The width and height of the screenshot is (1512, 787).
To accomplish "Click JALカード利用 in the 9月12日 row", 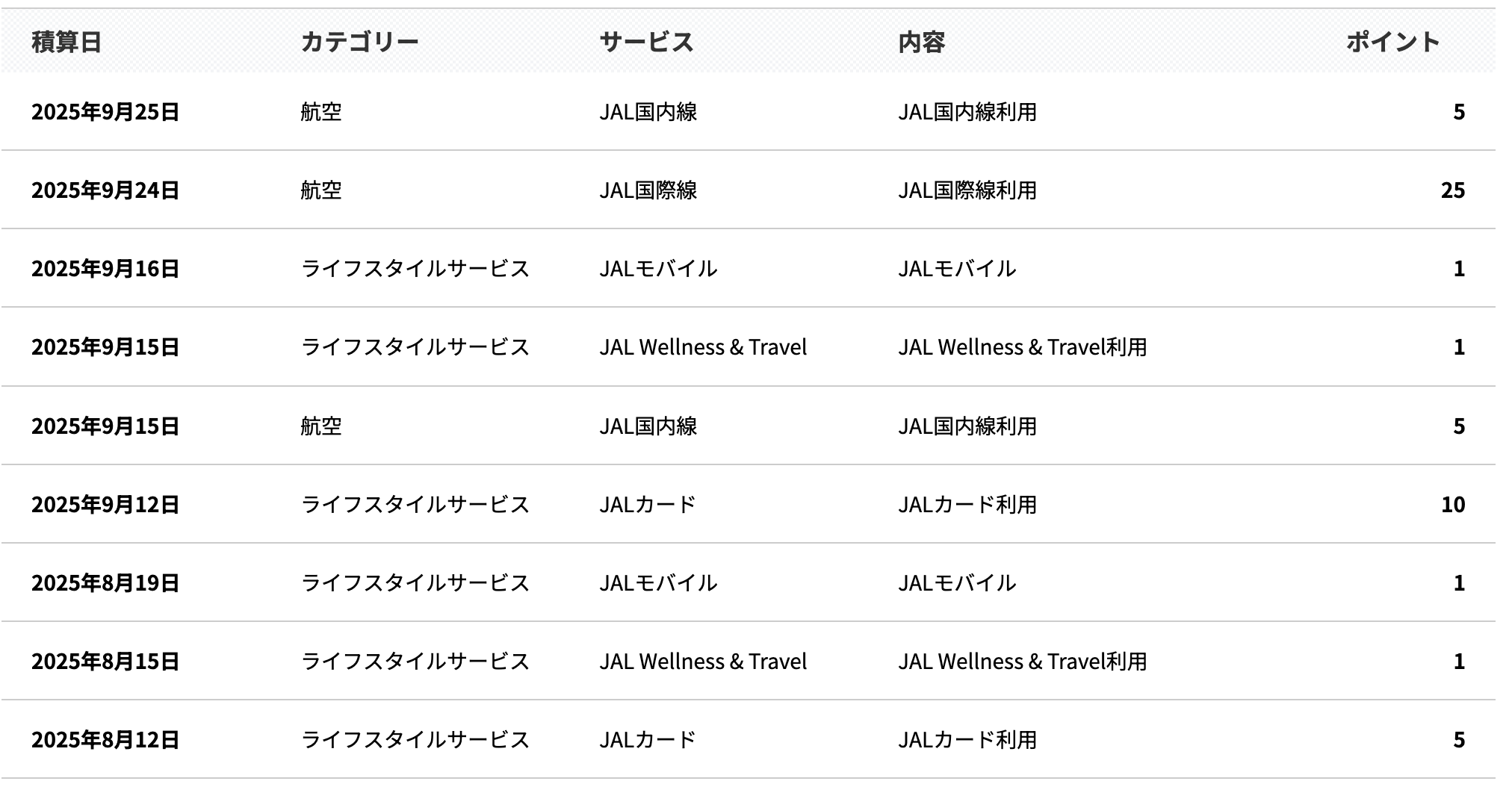I will 967,505.
